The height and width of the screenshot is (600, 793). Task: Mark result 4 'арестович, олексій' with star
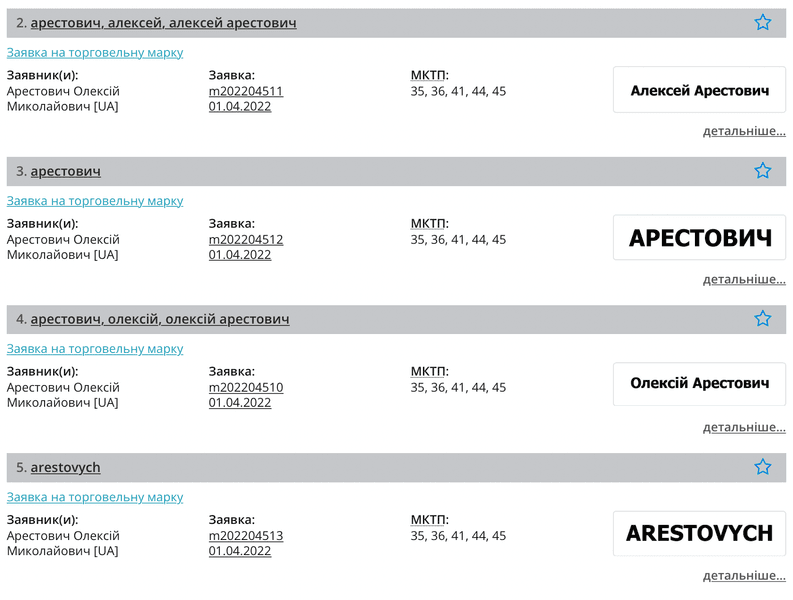point(762,319)
